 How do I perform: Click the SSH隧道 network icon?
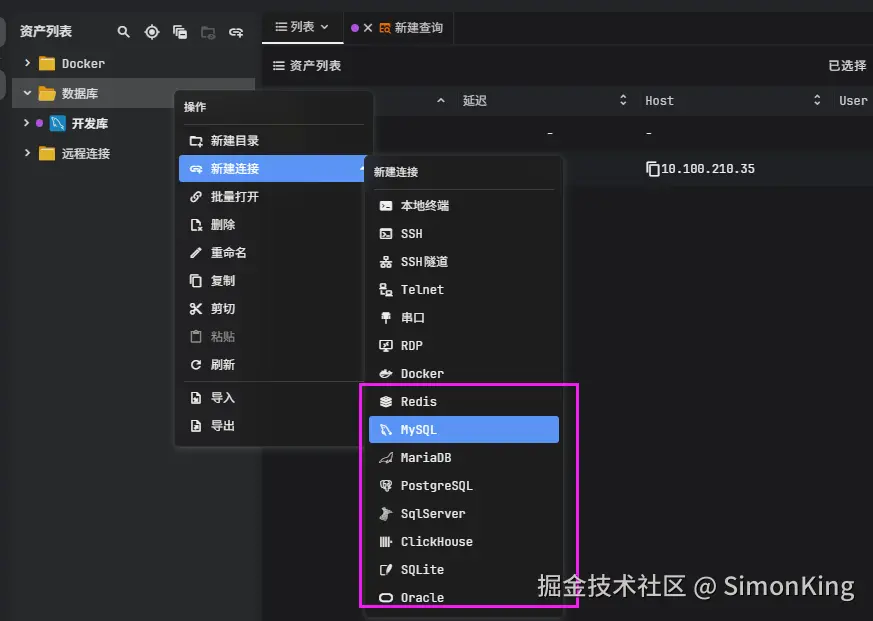[x=385, y=262]
